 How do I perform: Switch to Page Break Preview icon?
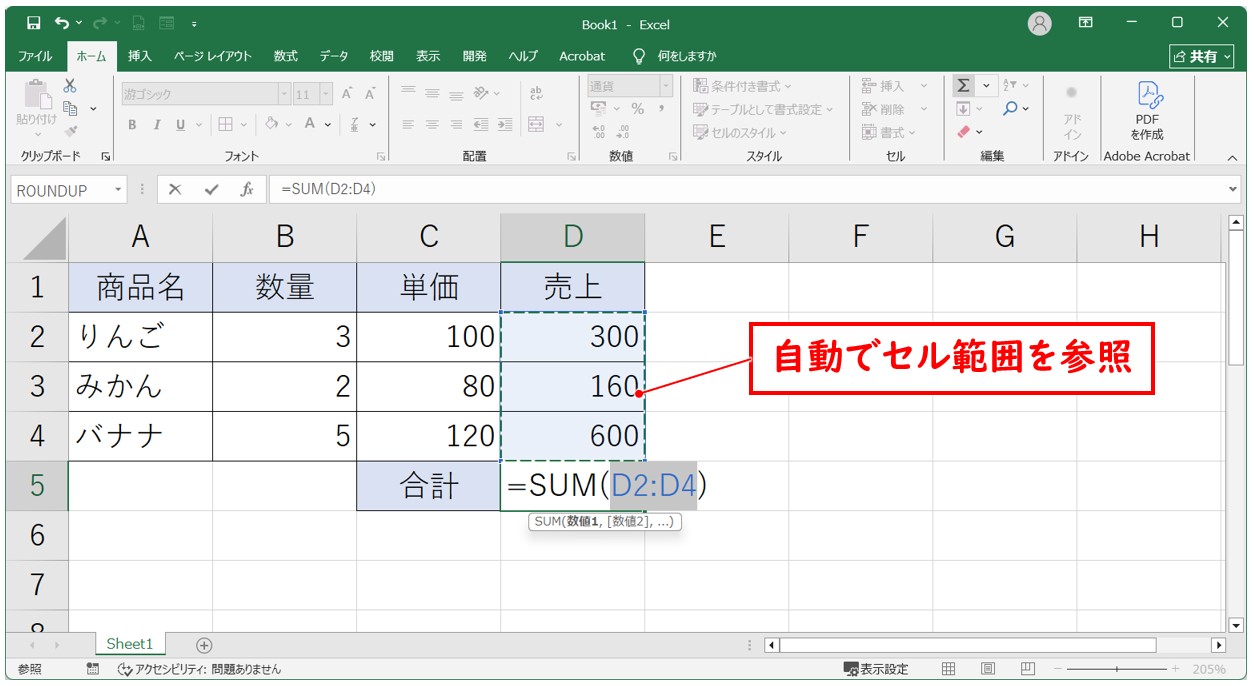[x=1027, y=669]
